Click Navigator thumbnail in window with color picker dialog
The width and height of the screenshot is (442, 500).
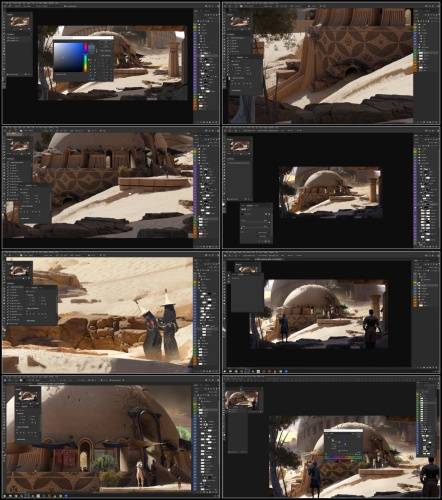[19, 22]
